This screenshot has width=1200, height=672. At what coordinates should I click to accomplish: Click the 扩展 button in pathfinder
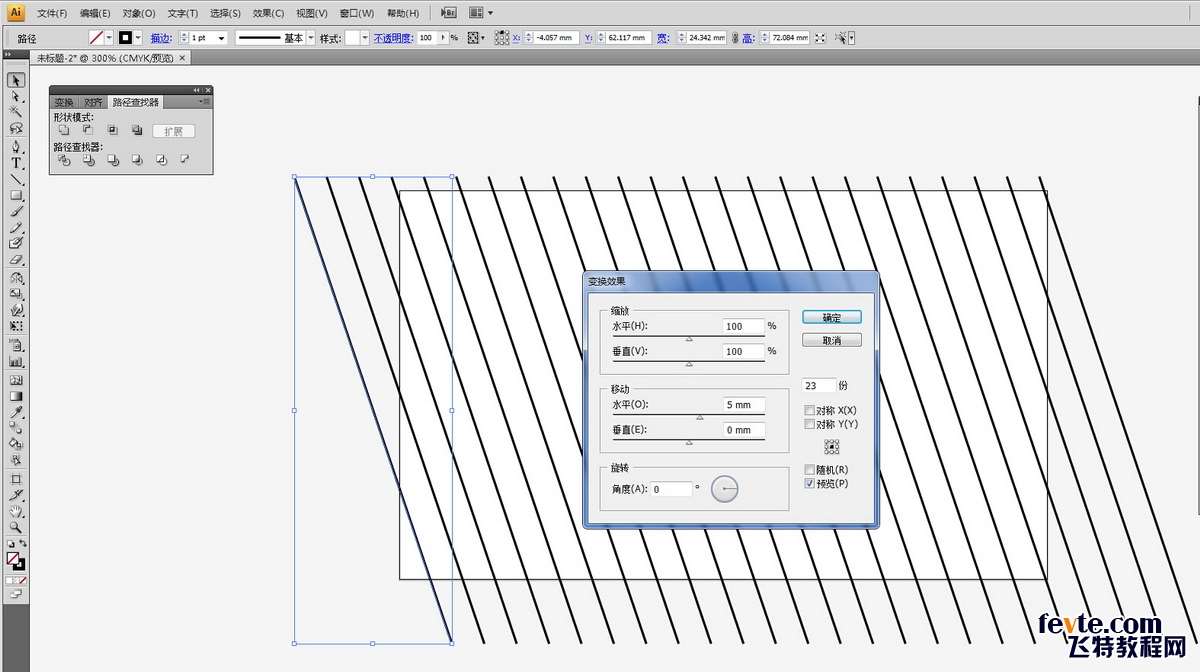click(x=174, y=131)
